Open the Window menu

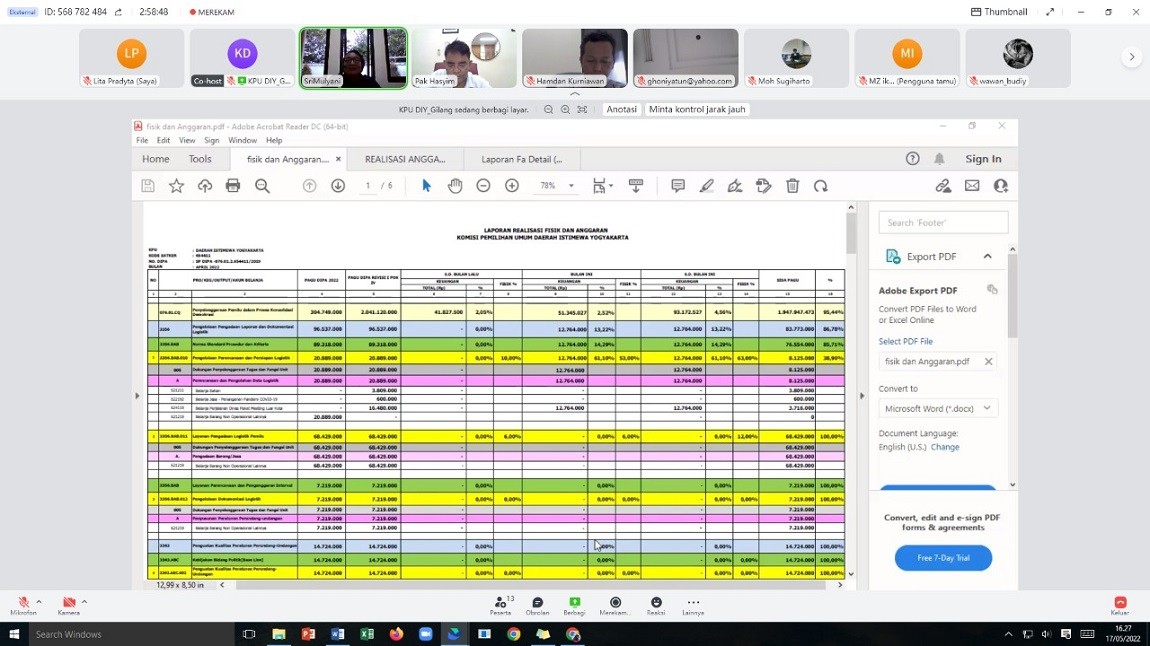[242, 141]
